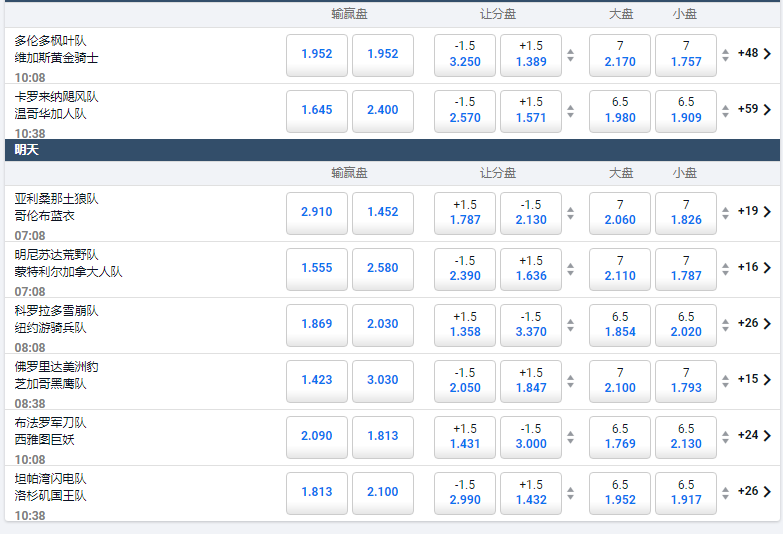Open the 坦帕湾闪电队 vs 洛杉矶国王队 match
The height and width of the screenshot is (534, 783).
point(51,487)
